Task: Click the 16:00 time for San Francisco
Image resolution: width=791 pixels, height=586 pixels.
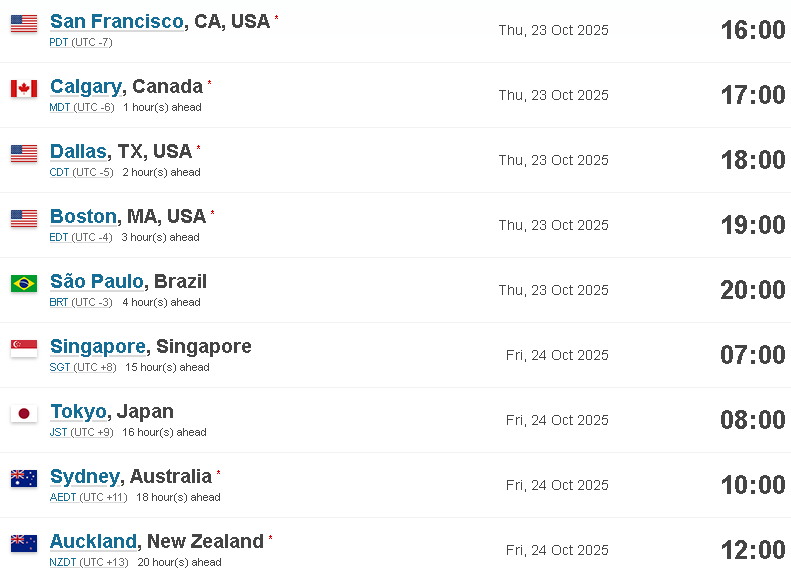Action: coord(753,30)
